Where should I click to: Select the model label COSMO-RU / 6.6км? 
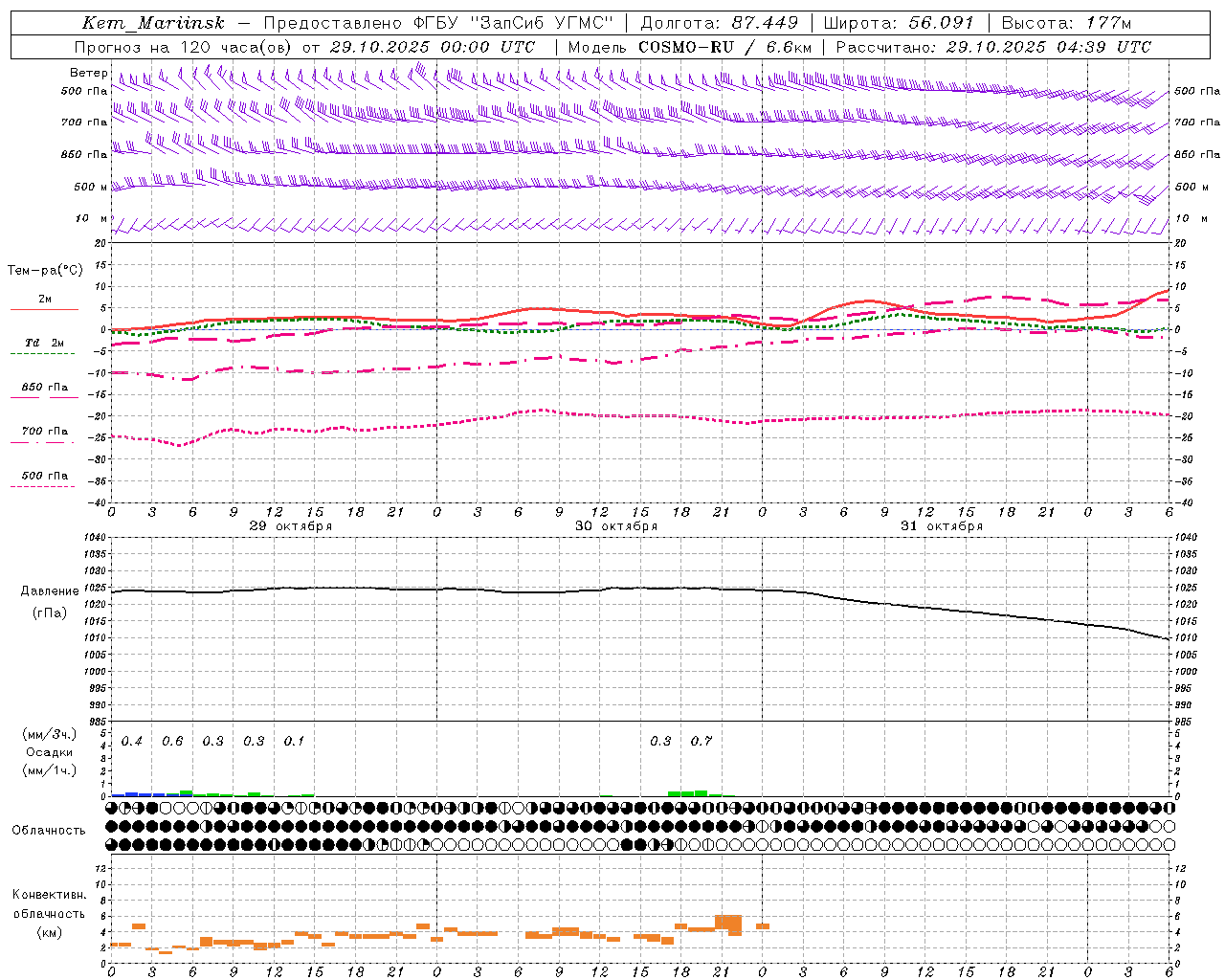(x=725, y=47)
